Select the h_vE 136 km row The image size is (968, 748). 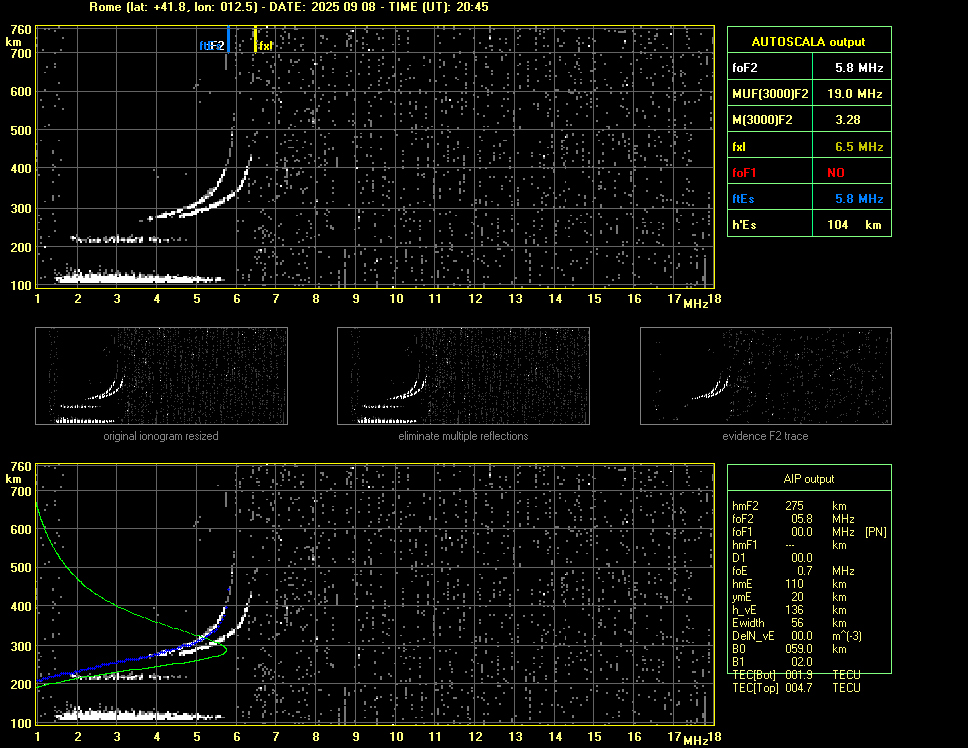pyautogui.click(x=790, y=610)
